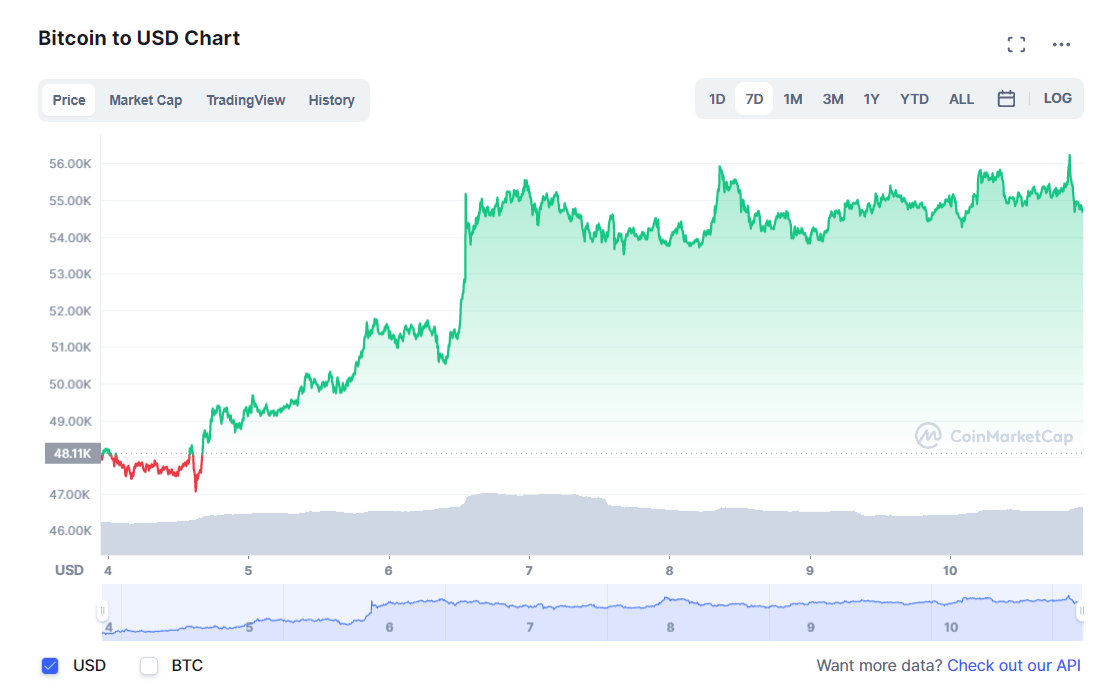Set the chart range to 1D
Viewport: 1114px width, 700px height.
pyautogui.click(x=717, y=99)
